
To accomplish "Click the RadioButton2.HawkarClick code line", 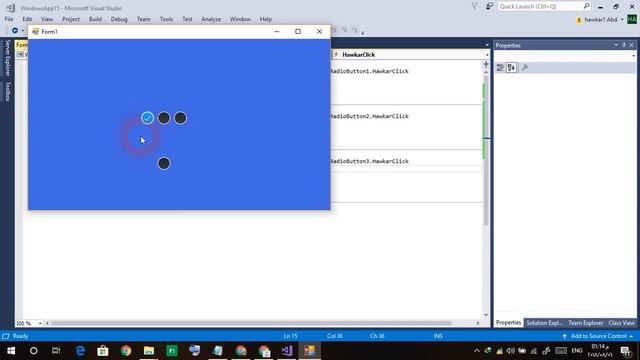I will pos(369,116).
